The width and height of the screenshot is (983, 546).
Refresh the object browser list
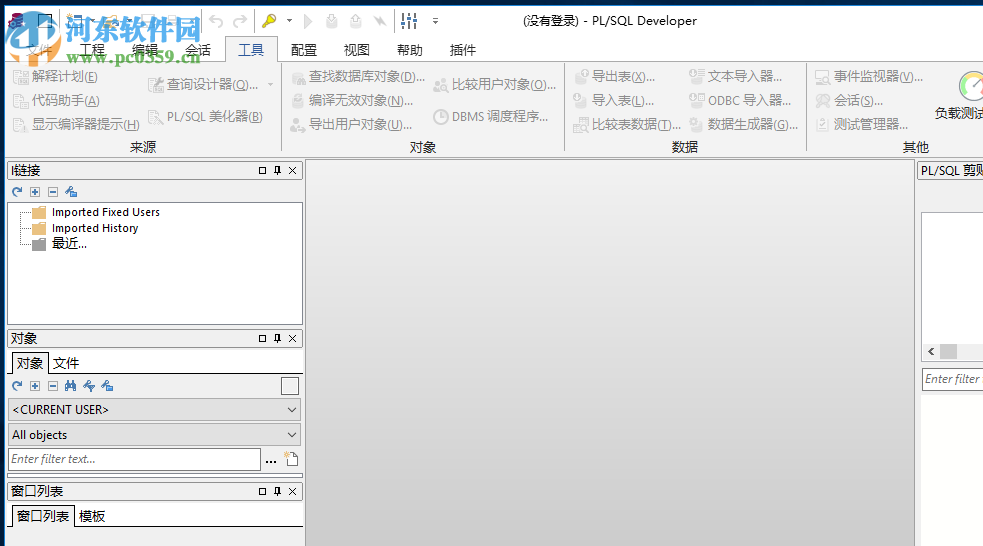pyautogui.click(x=17, y=386)
